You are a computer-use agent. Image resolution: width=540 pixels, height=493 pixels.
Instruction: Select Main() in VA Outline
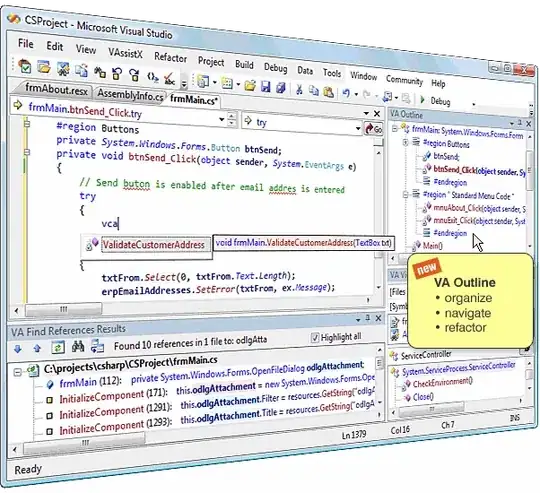[433, 245]
